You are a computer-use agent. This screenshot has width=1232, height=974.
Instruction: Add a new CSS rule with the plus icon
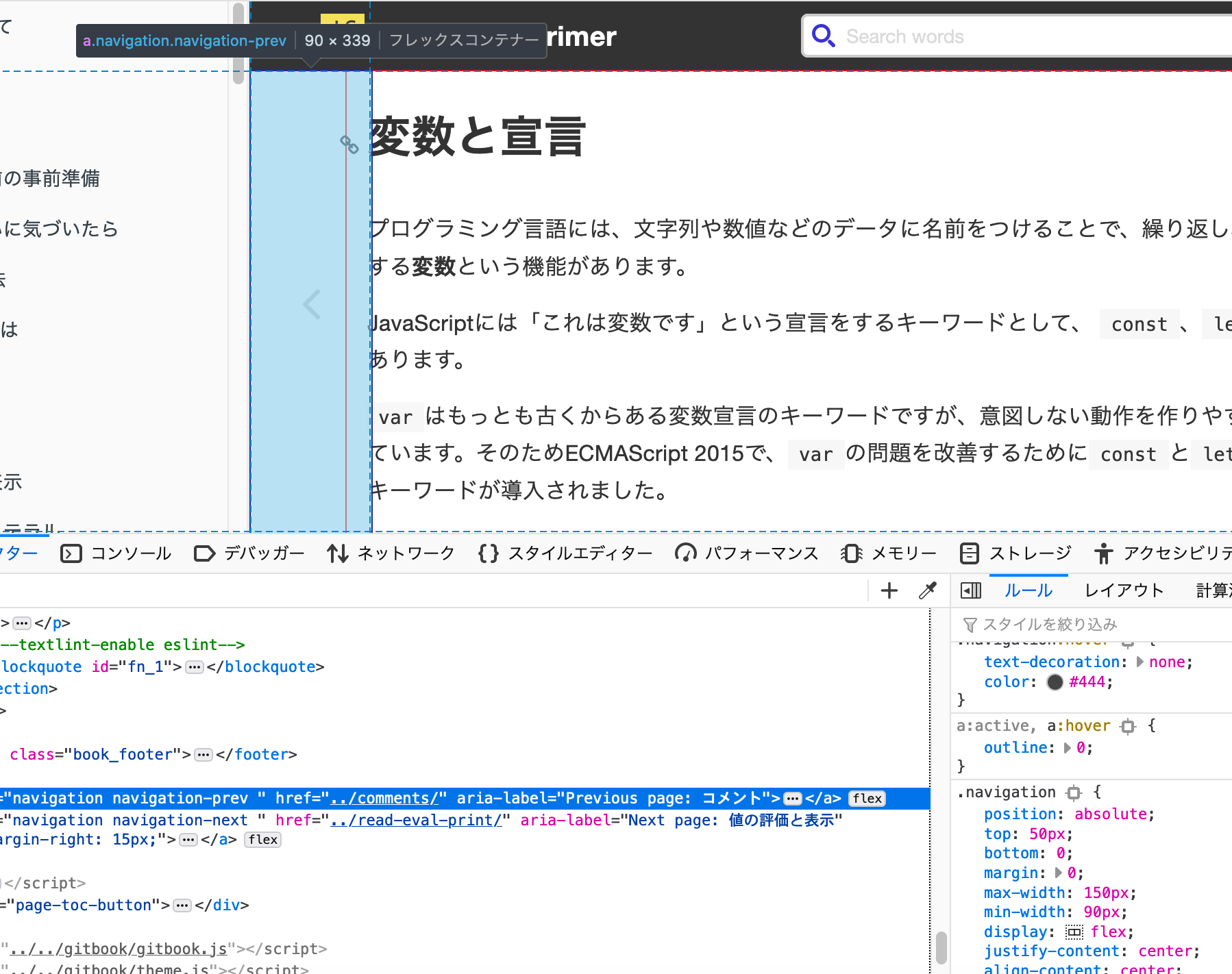point(888,590)
